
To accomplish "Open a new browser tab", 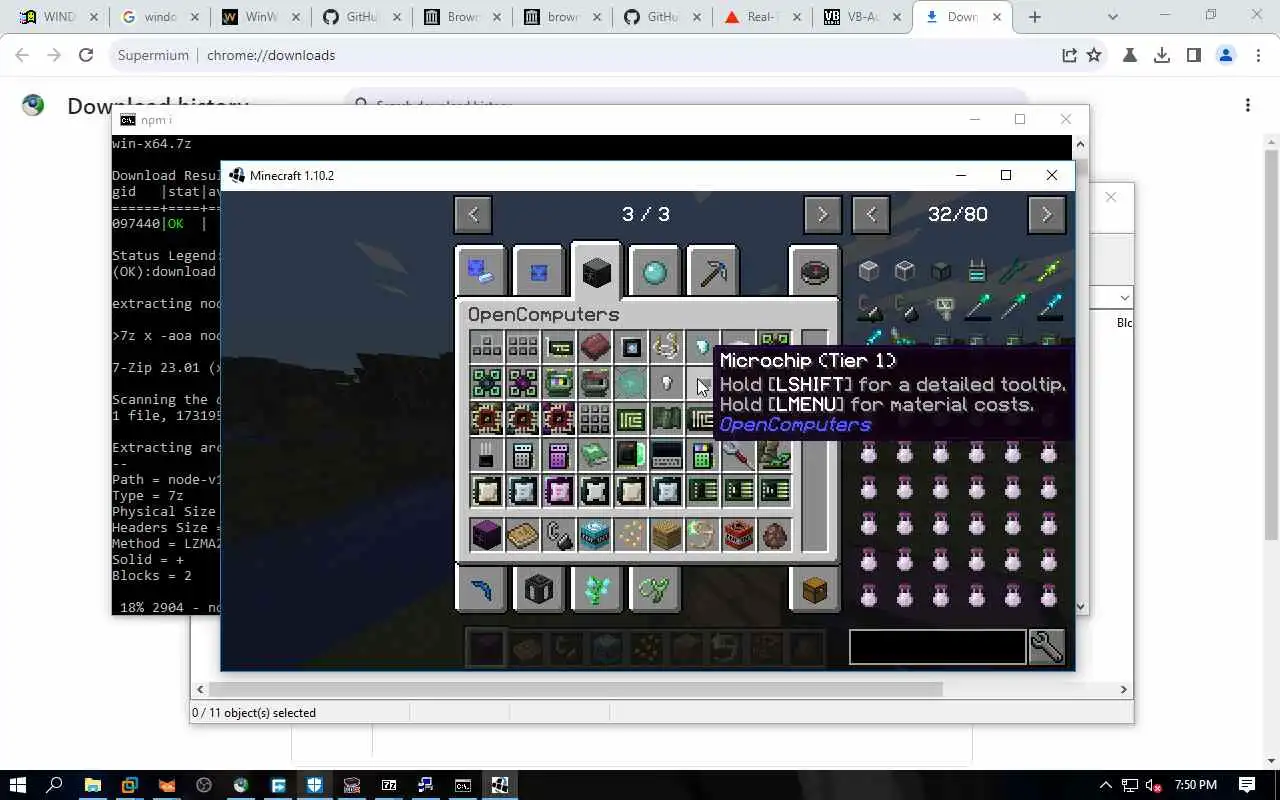I will [1035, 17].
